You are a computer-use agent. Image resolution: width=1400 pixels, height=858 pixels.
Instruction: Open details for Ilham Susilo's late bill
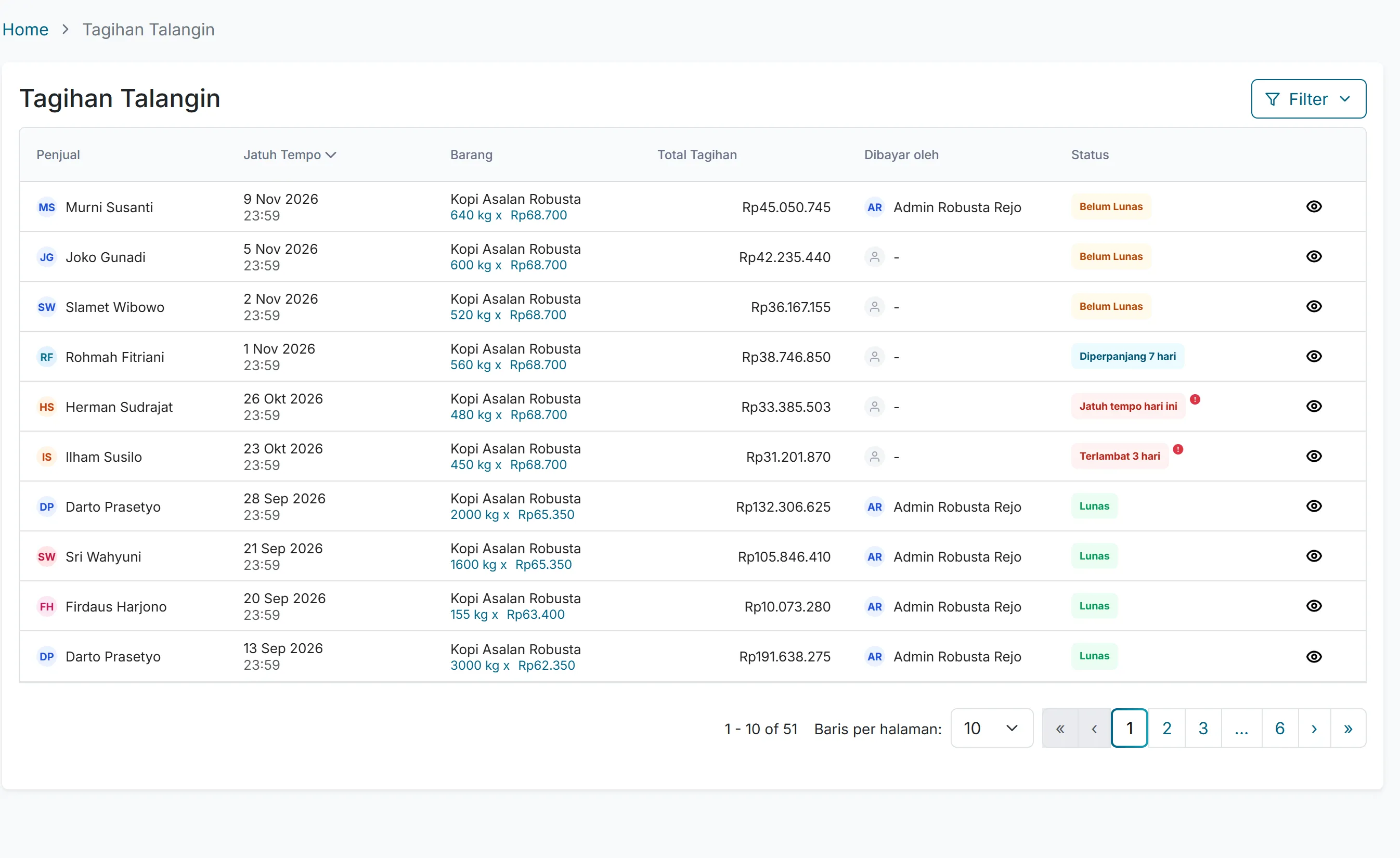(x=1314, y=456)
